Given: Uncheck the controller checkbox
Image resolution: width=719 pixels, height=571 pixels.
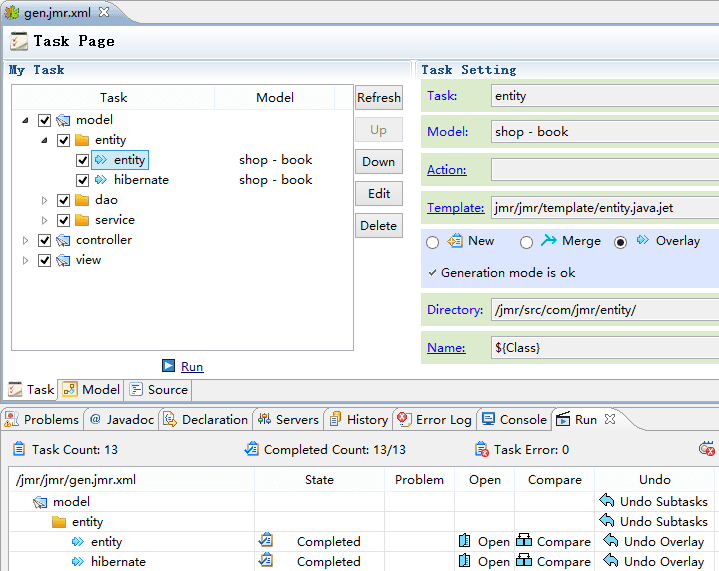Looking at the screenshot, I should 44,240.
